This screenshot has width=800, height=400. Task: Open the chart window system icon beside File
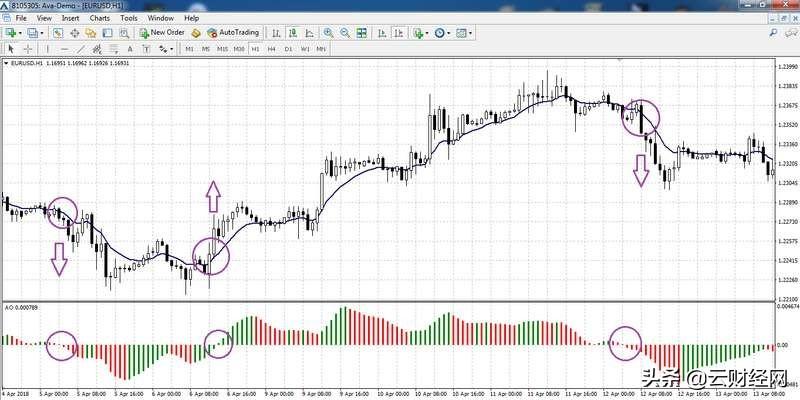click(6, 18)
